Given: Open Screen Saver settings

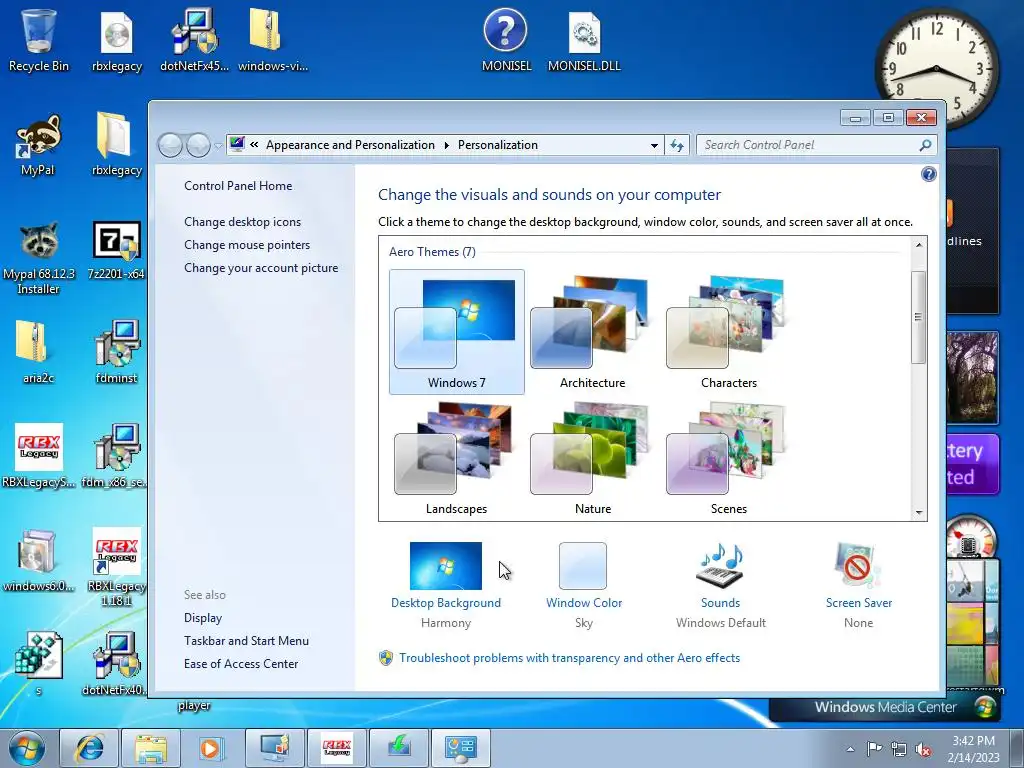Looking at the screenshot, I should coord(858,584).
